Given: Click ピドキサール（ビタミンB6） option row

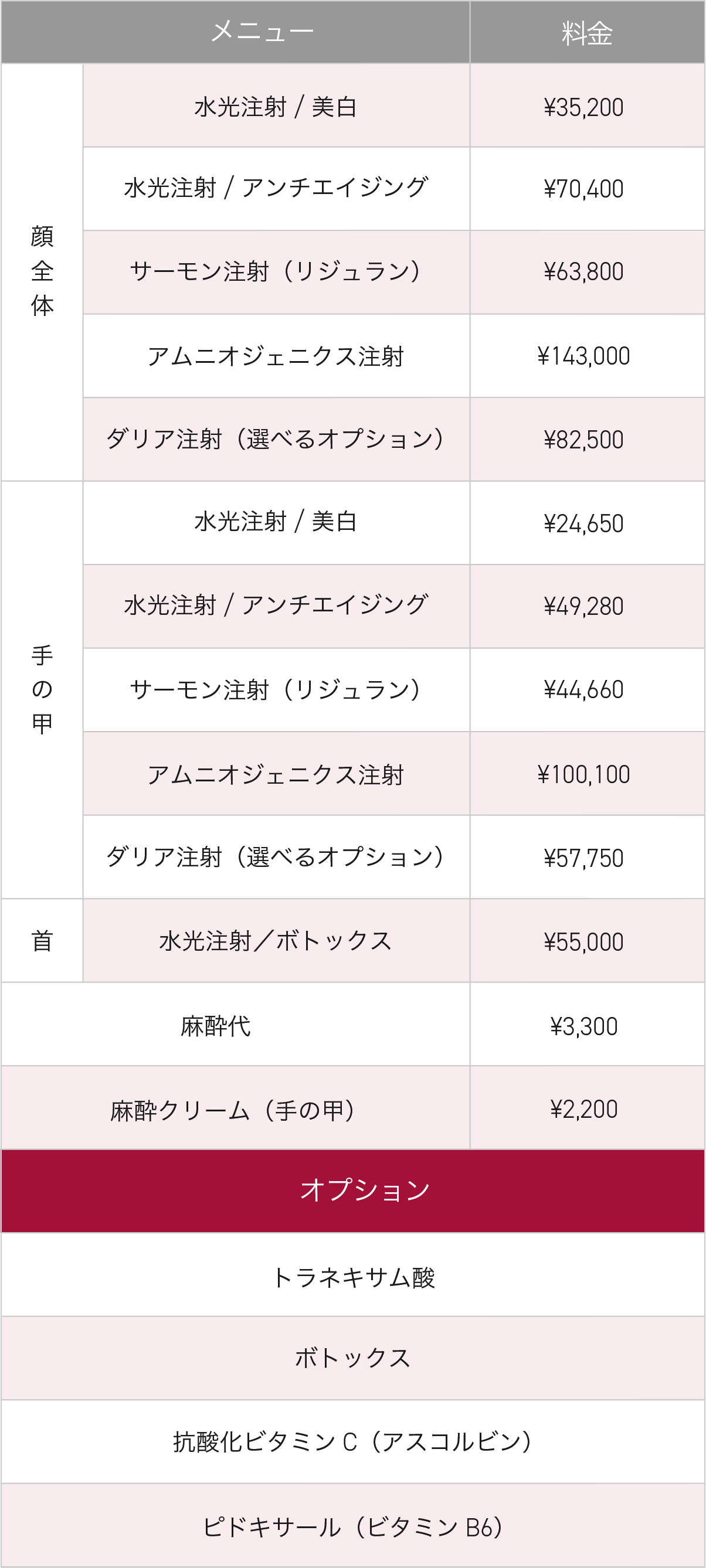Looking at the screenshot, I should (354, 1526).
